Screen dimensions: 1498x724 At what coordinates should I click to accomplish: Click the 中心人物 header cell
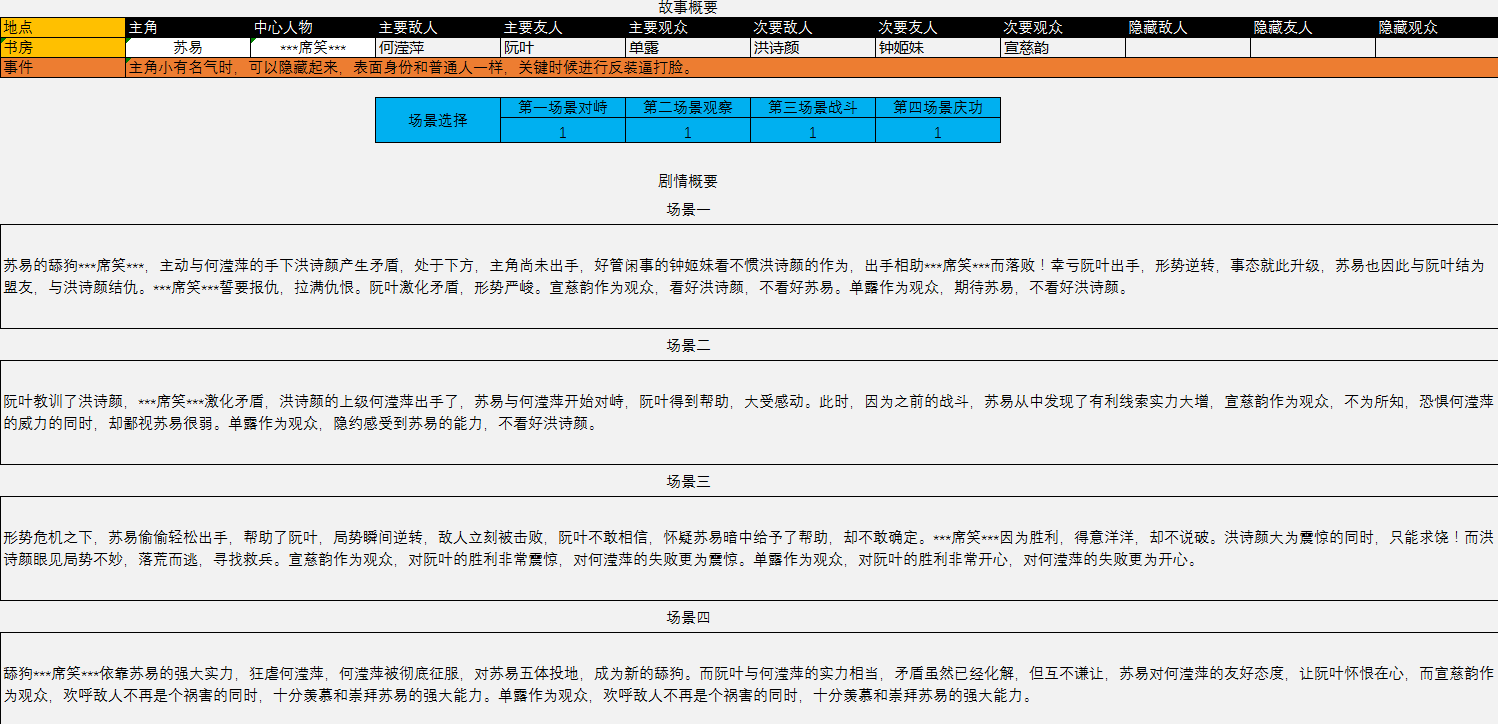[313, 28]
